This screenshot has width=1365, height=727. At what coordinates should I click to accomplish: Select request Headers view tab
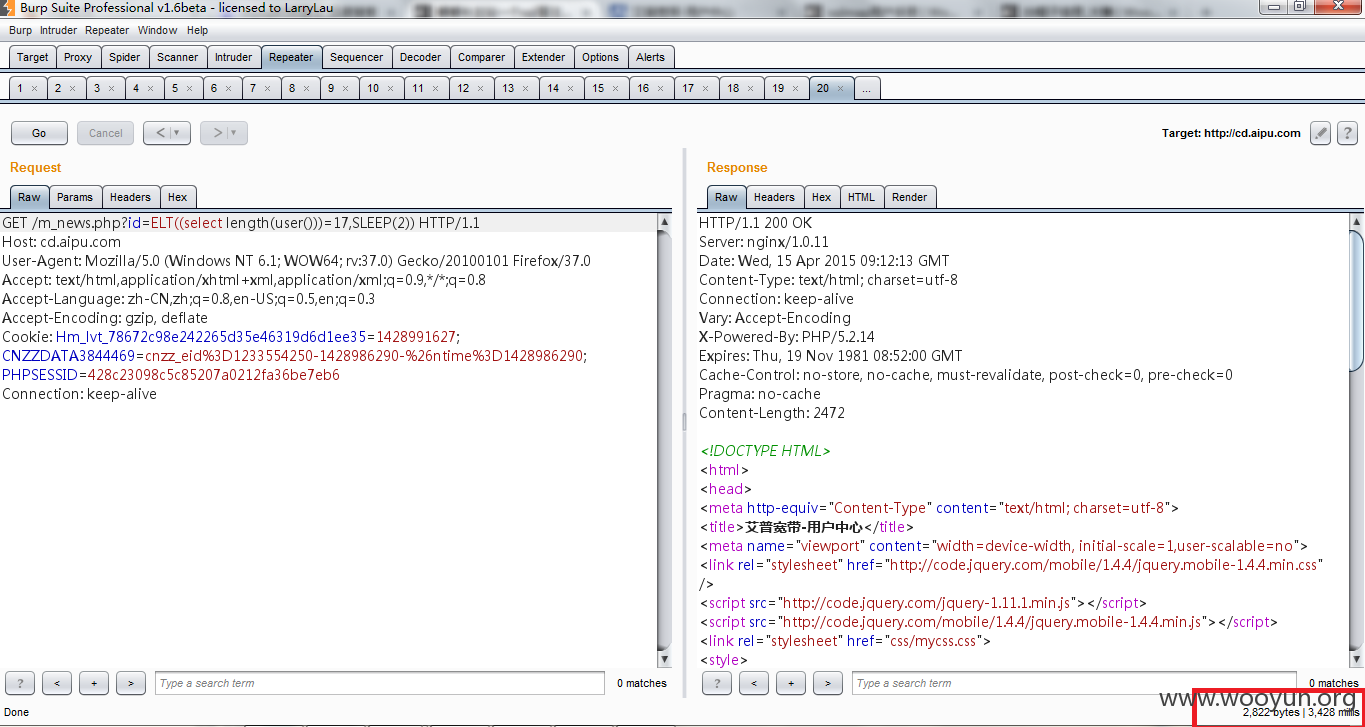click(130, 197)
